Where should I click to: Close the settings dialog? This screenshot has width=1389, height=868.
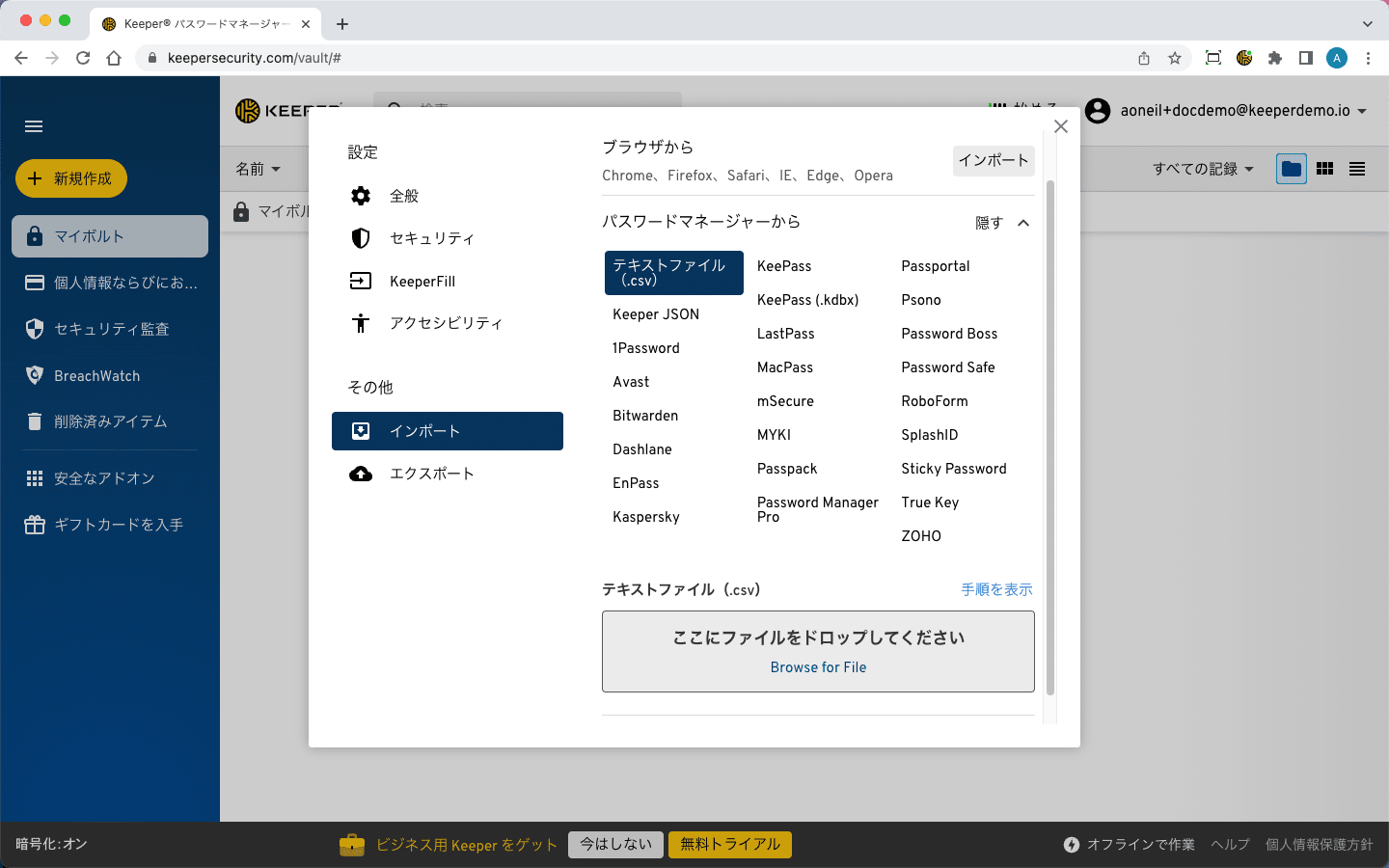pyautogui.click(x=1061, y=126)
